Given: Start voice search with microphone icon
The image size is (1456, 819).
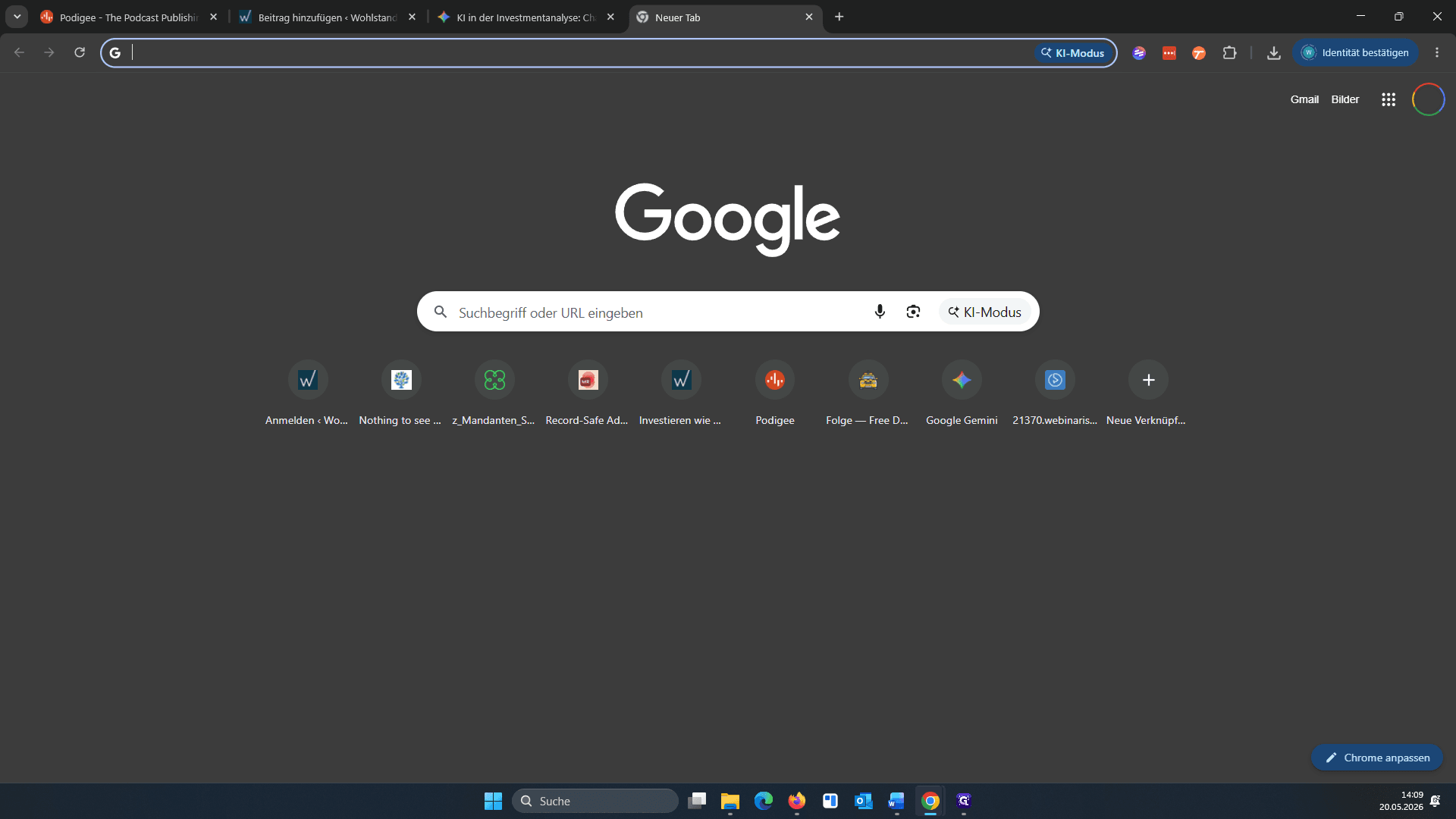Looking at the screenshot, I should pos(880,312).
